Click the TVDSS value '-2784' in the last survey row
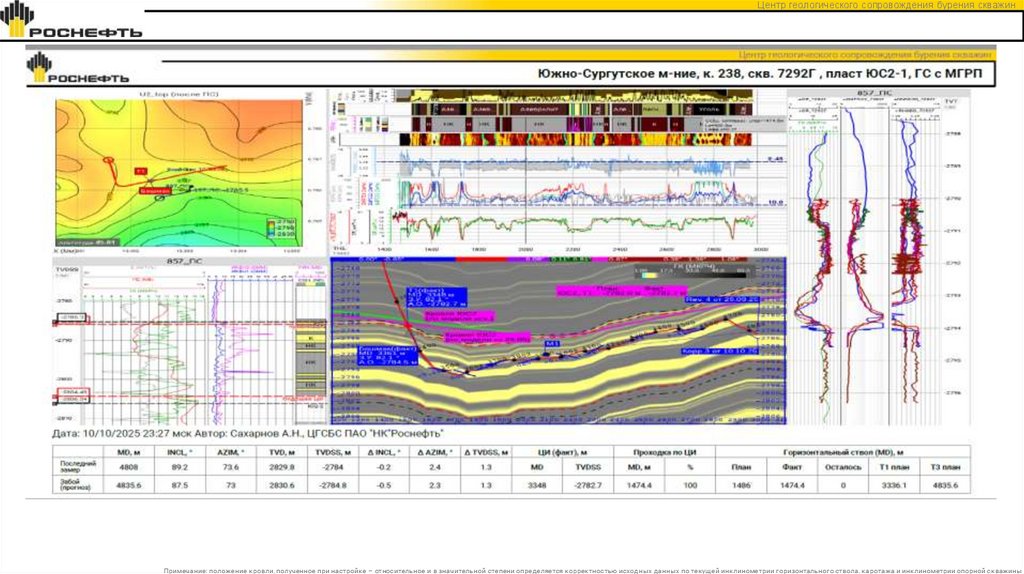The width and height of the screenshot is (1024, 574). pos(333,468)
